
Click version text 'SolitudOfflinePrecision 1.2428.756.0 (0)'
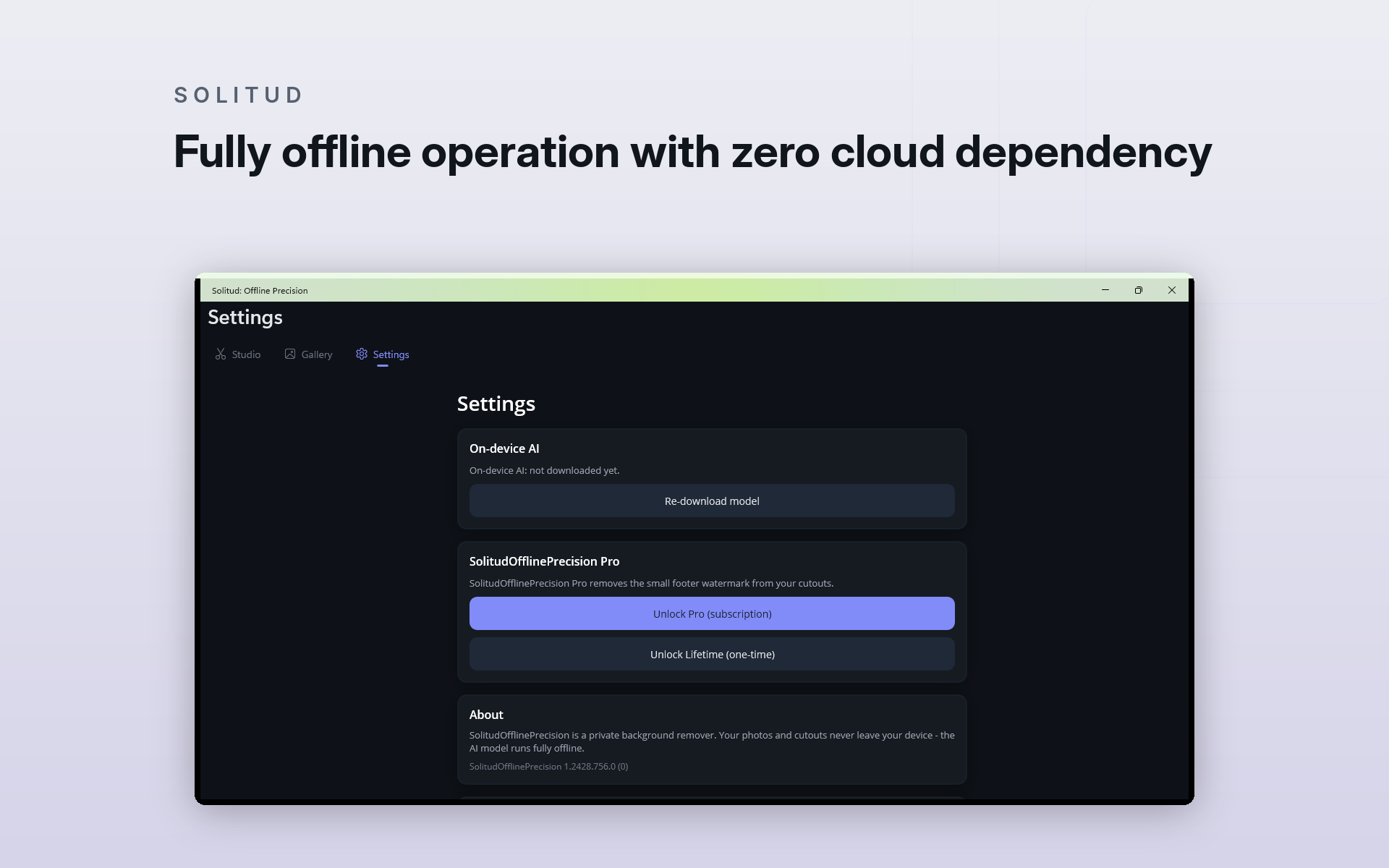pyautogui.click(x=548, y=766)
